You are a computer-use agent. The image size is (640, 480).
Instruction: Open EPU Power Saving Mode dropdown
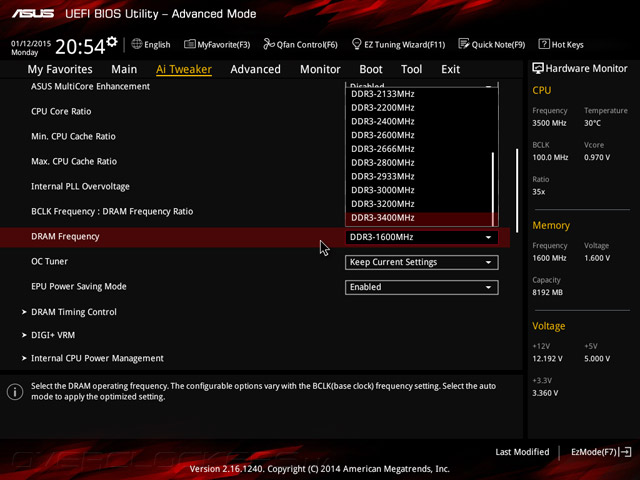pos(422,287)
